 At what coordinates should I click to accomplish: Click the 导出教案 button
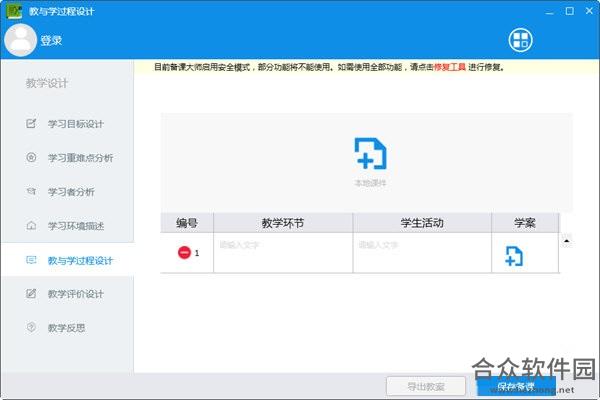click(x=426, y=387)
